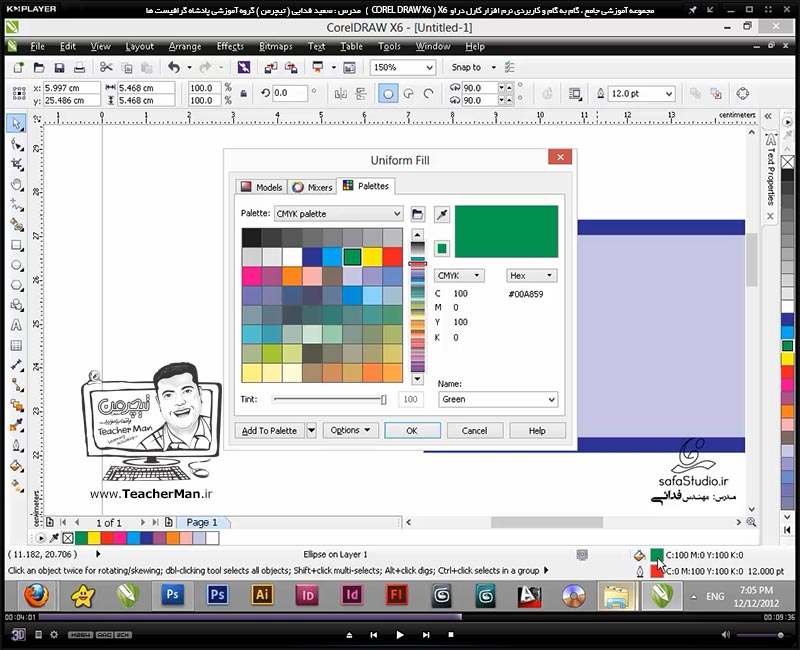
Task: Click the KMPlayer stop button
Action: click(451, 635)
